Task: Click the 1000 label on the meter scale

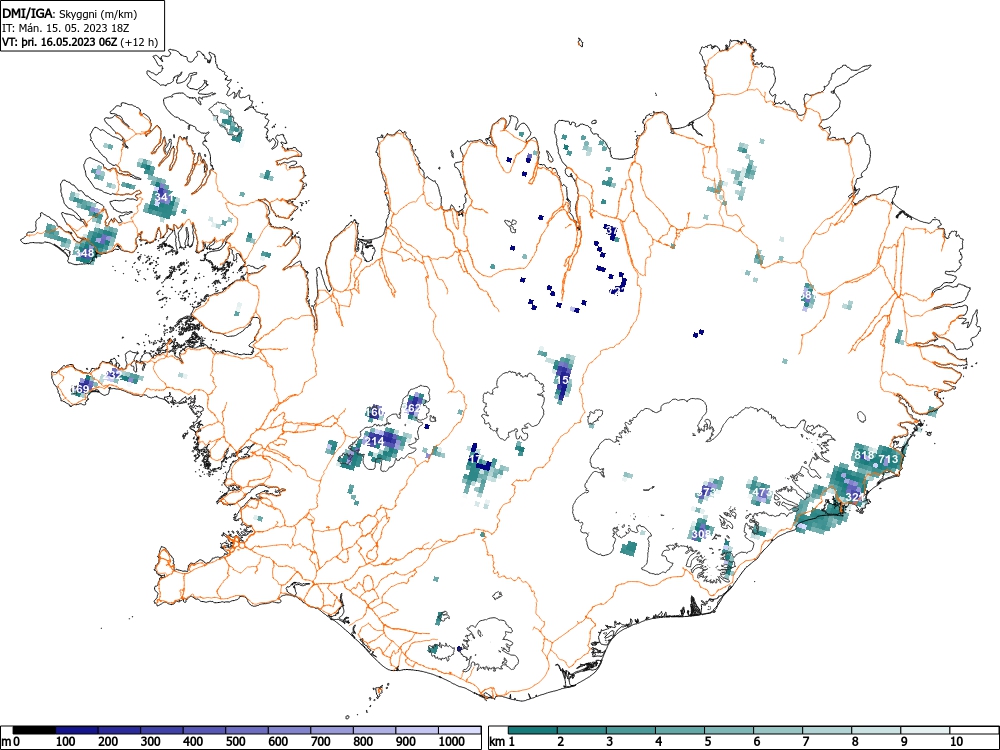Action: pos(452,742)
